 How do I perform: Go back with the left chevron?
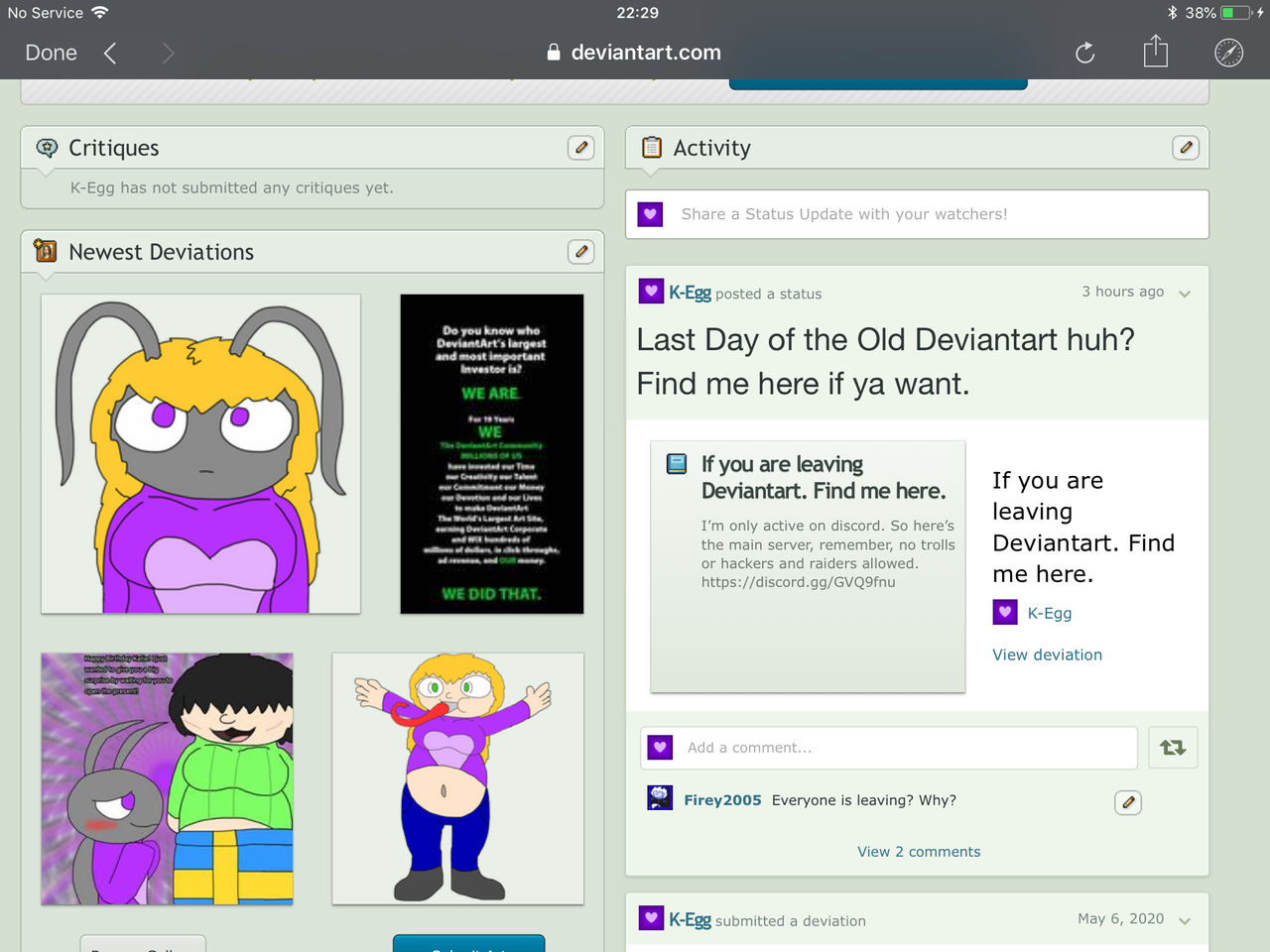coord(110,53)
